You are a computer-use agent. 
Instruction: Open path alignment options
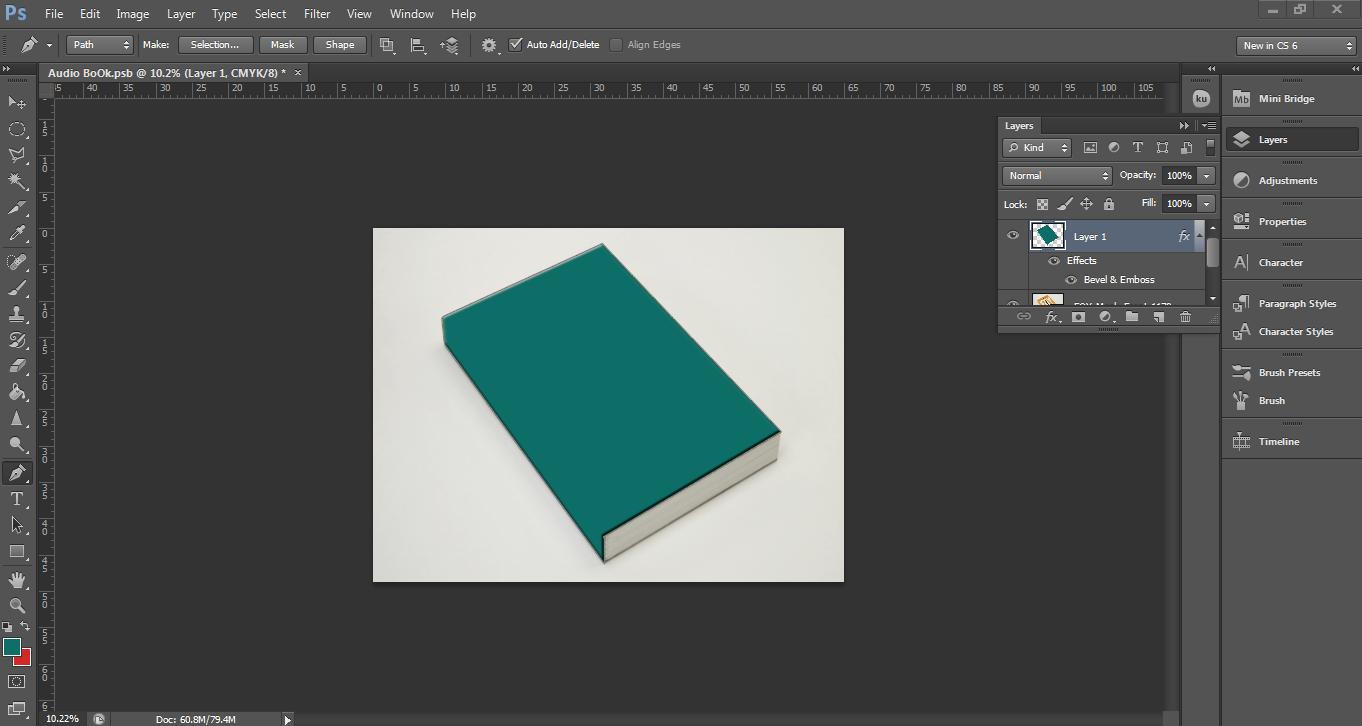(418, 45)
